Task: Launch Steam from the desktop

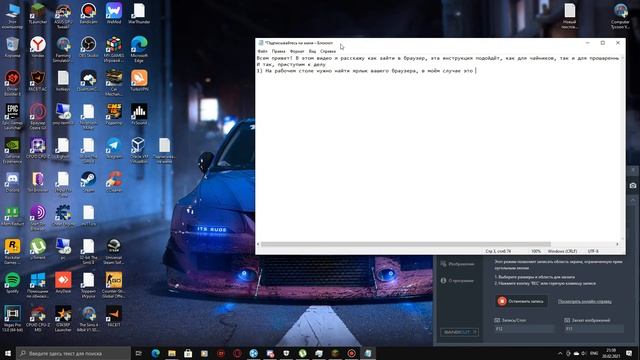Action: pos(88,182)
